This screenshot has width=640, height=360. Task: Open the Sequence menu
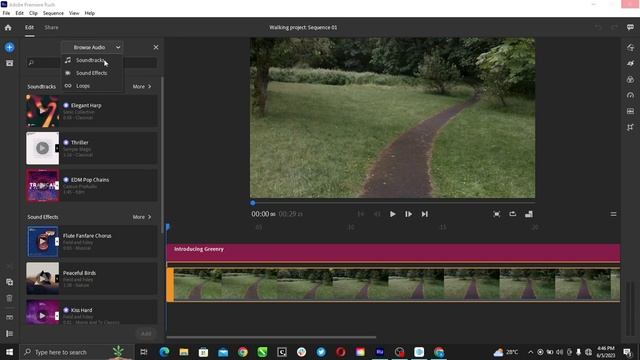tap(53, 13)
